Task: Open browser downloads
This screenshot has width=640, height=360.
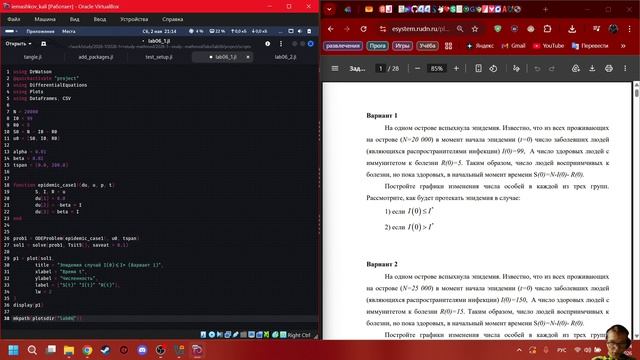Action: (x=572, y=29)
